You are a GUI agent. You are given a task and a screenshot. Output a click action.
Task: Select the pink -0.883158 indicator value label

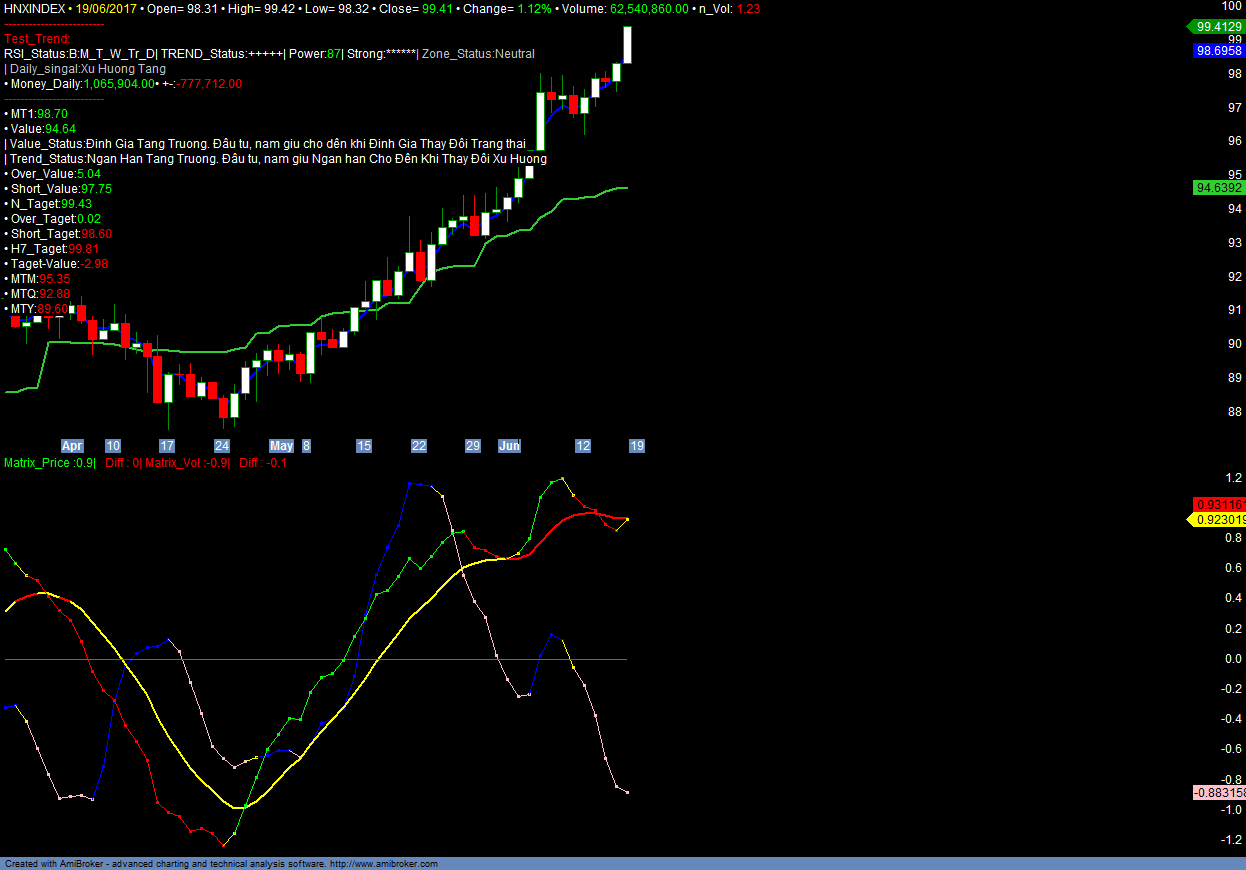(1218, 793)
